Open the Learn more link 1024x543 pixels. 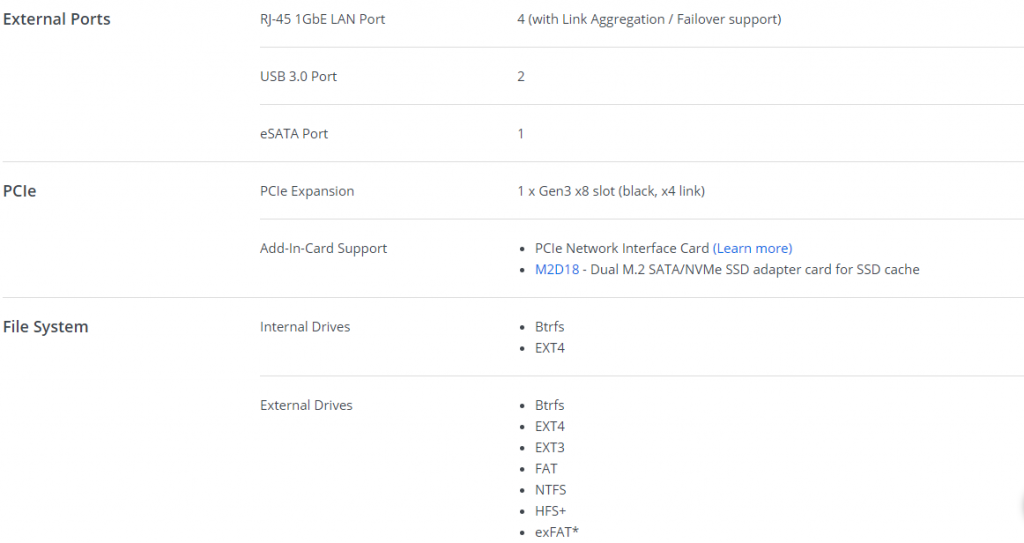752,248
